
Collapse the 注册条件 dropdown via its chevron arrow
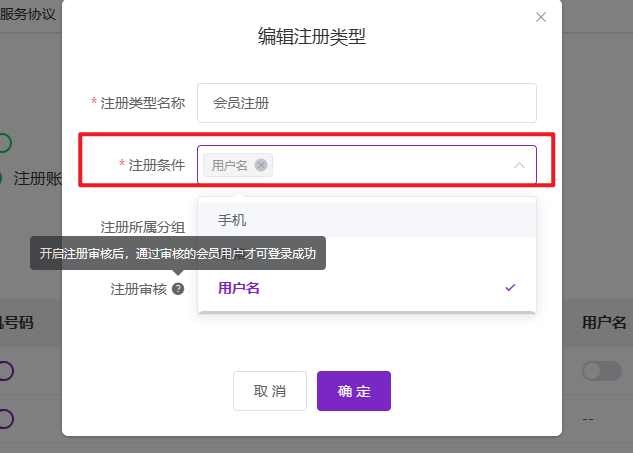pyautogui.click(x=519, y=165)
